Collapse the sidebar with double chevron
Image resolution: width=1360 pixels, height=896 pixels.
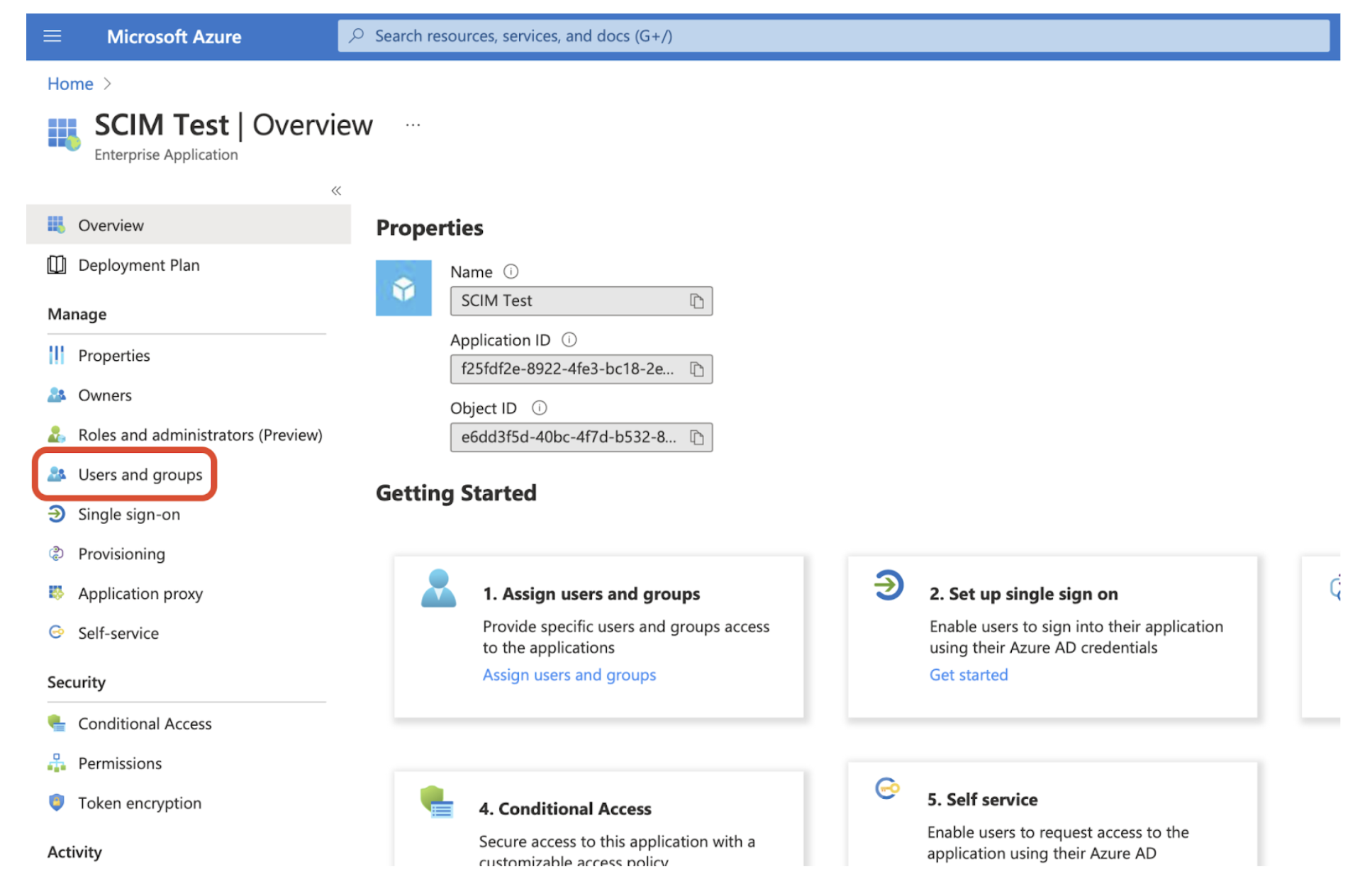pos(336,190)
